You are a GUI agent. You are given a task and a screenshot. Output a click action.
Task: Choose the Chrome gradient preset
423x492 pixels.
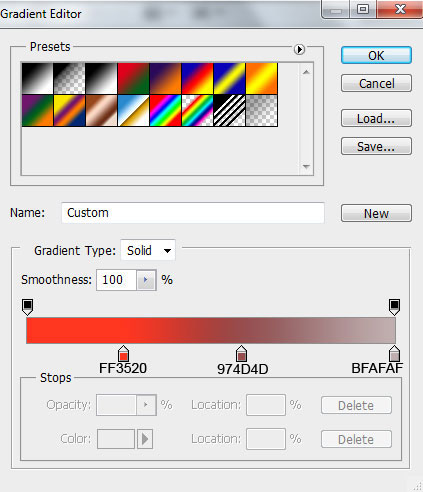tap(134, 110)
